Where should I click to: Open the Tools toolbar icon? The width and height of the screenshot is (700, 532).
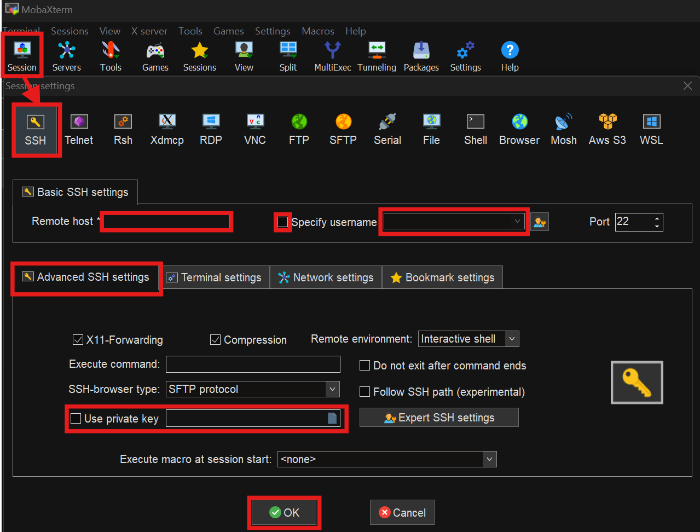tap(110, 56)
